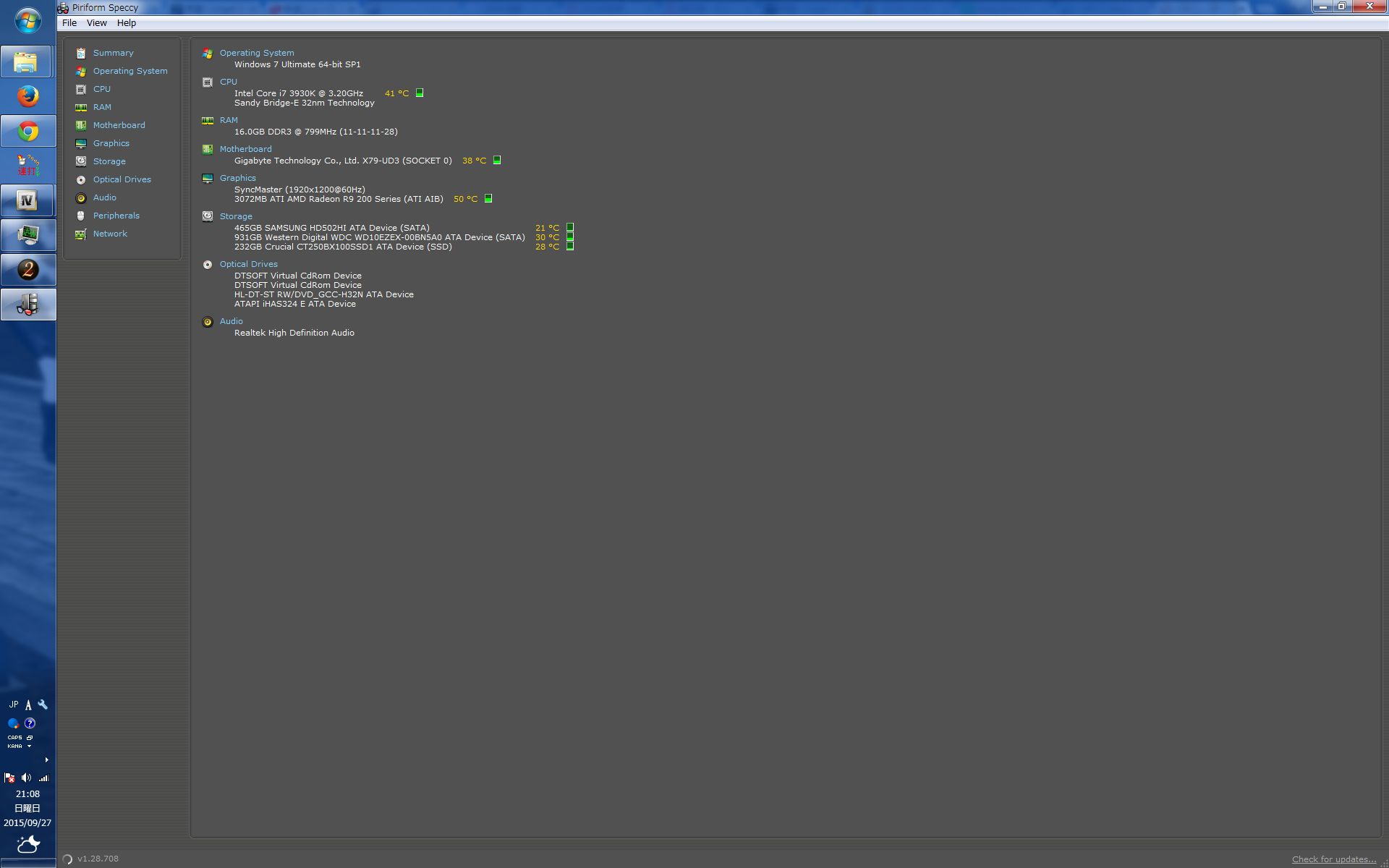Open Windows Explorer folder in taskbar
1389x868 pixels.
click(27, 62)
